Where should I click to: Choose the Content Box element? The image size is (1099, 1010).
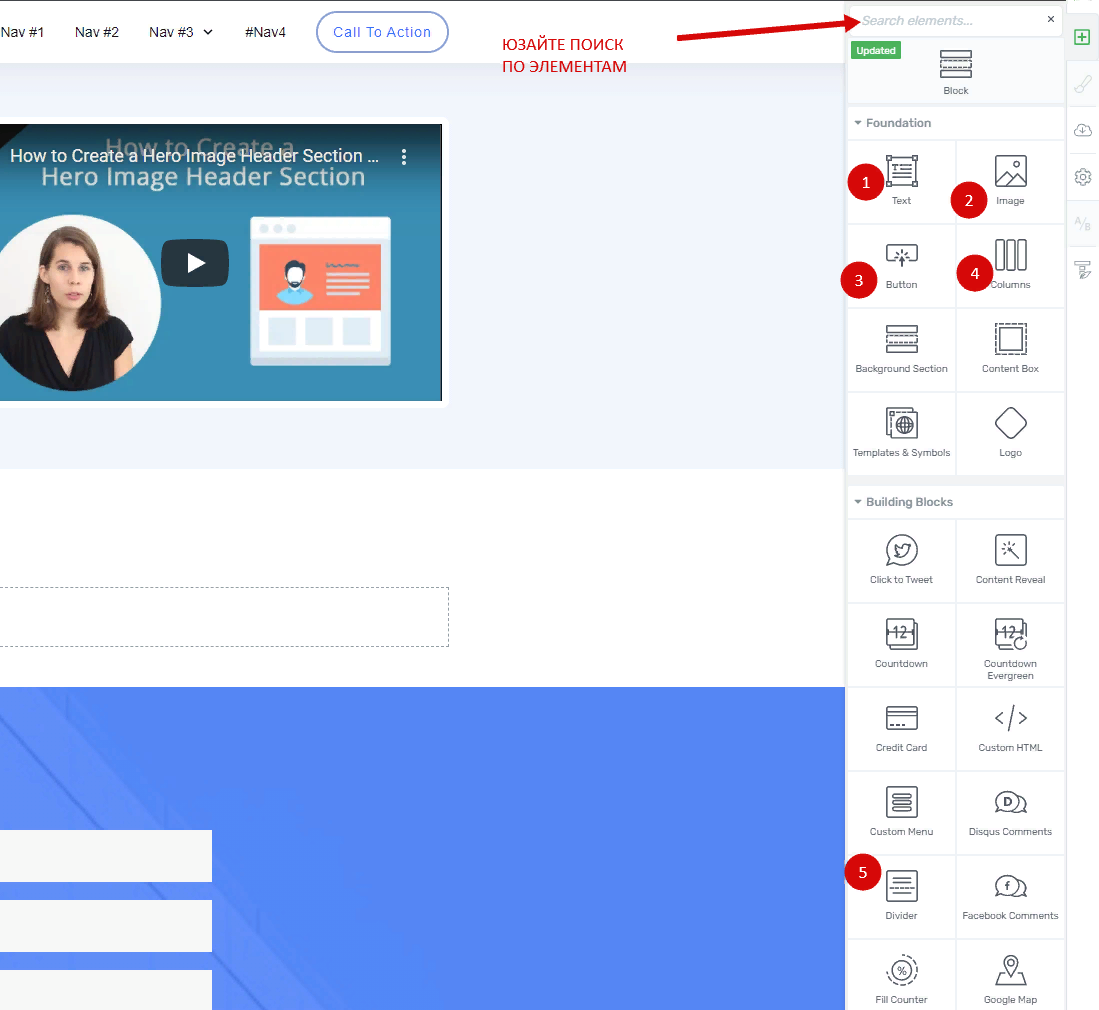point(1010,350)
